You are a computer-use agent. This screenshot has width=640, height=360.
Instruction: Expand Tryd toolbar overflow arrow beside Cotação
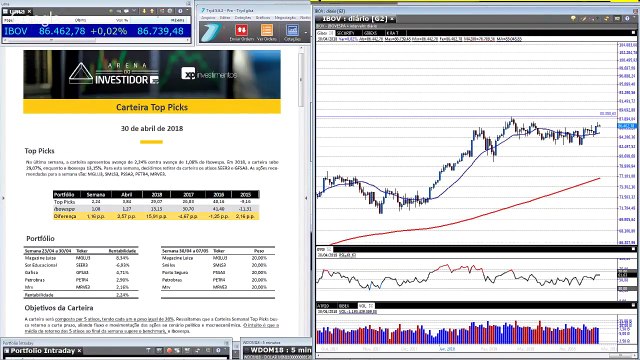click(x=306, y=33)
